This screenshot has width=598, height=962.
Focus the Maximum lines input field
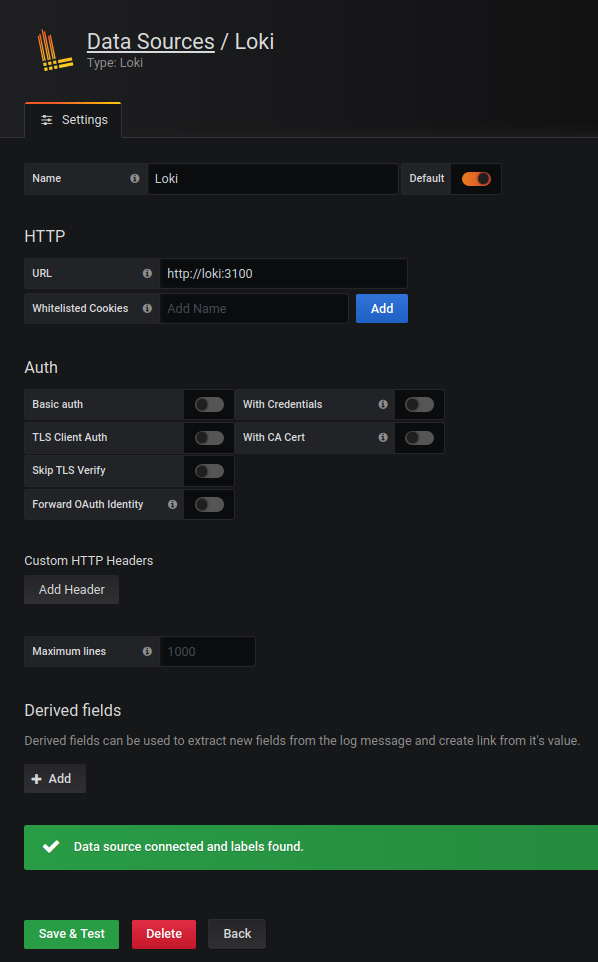coord(207,652)
